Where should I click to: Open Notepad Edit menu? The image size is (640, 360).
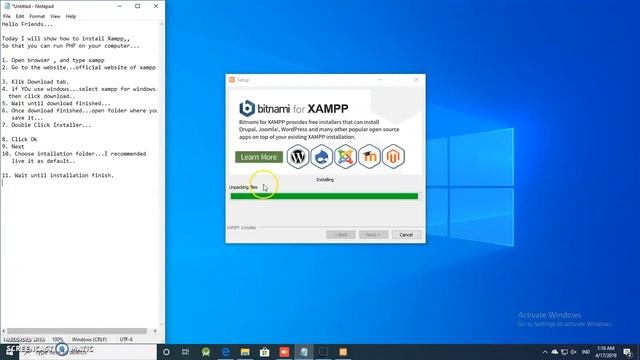pyautogui.click(x=20, y=16)
